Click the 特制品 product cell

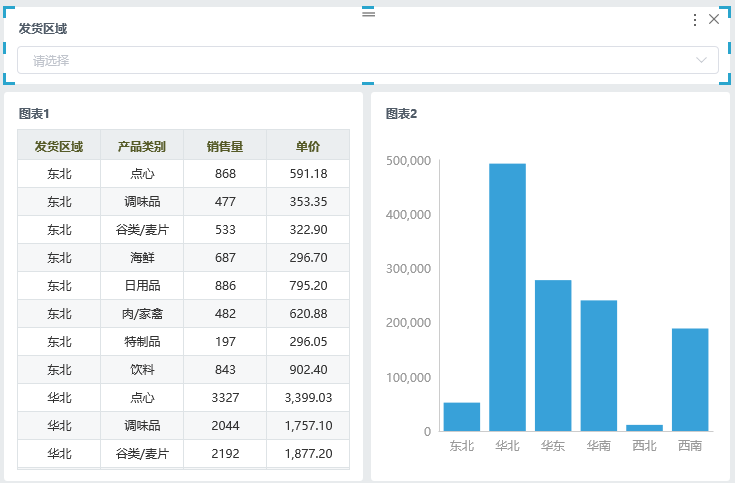coord(142,342)
